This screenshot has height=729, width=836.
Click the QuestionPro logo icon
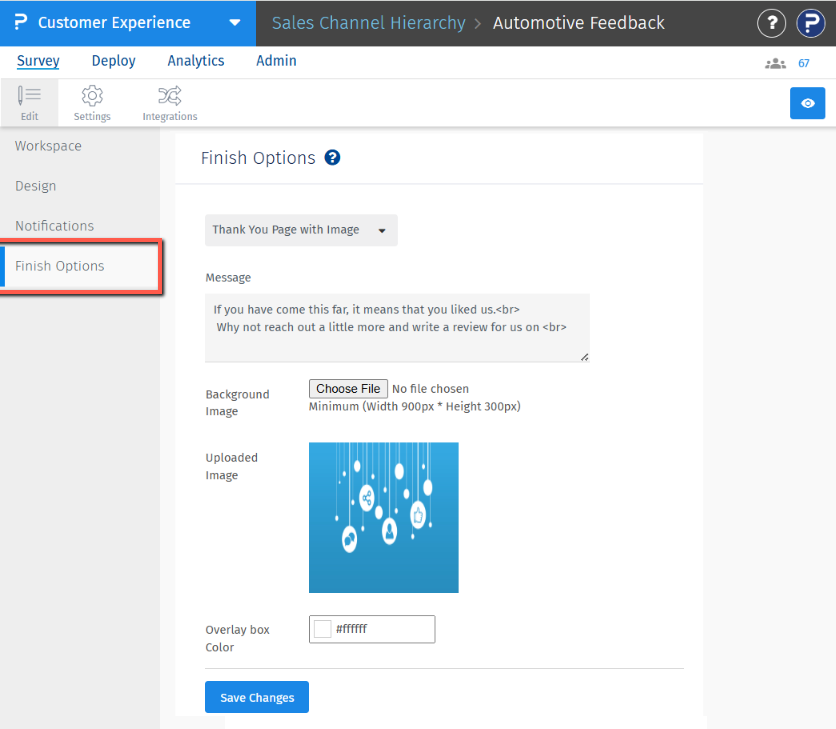point(20,22)
